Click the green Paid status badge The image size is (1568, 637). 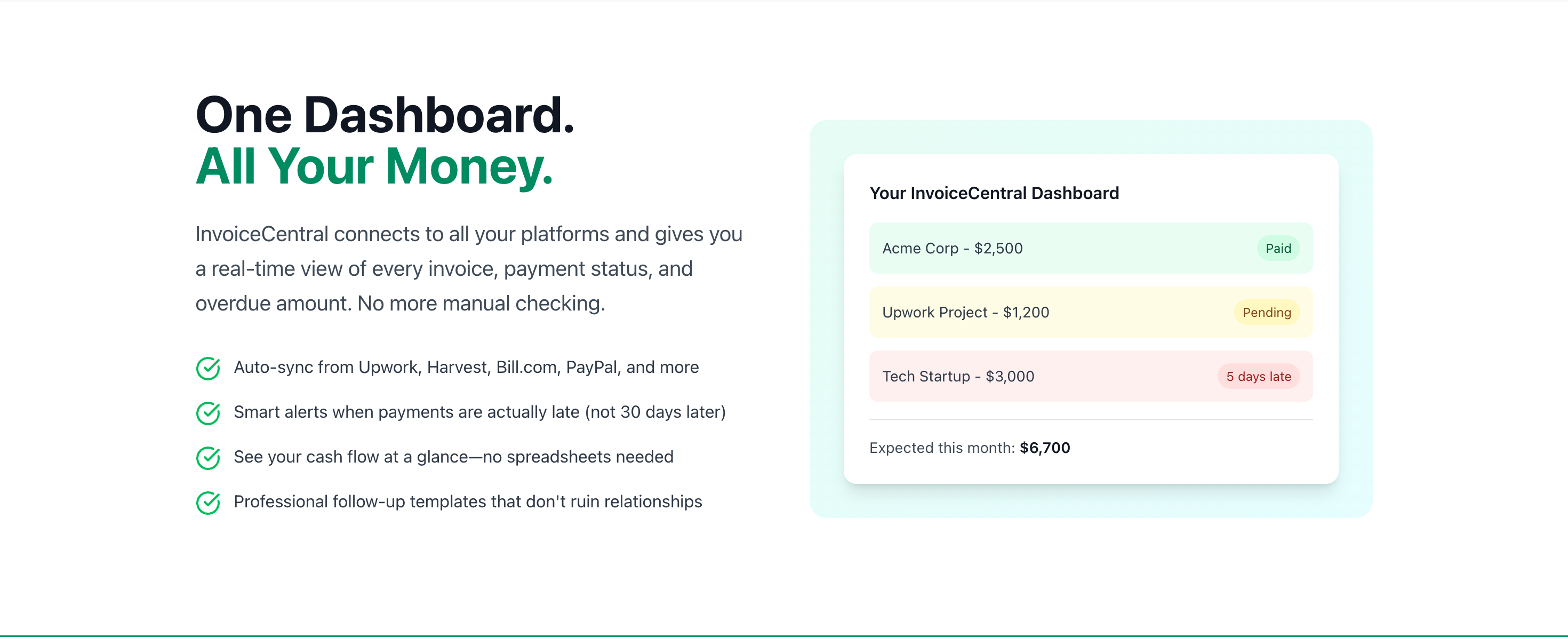pos(1278,249)
